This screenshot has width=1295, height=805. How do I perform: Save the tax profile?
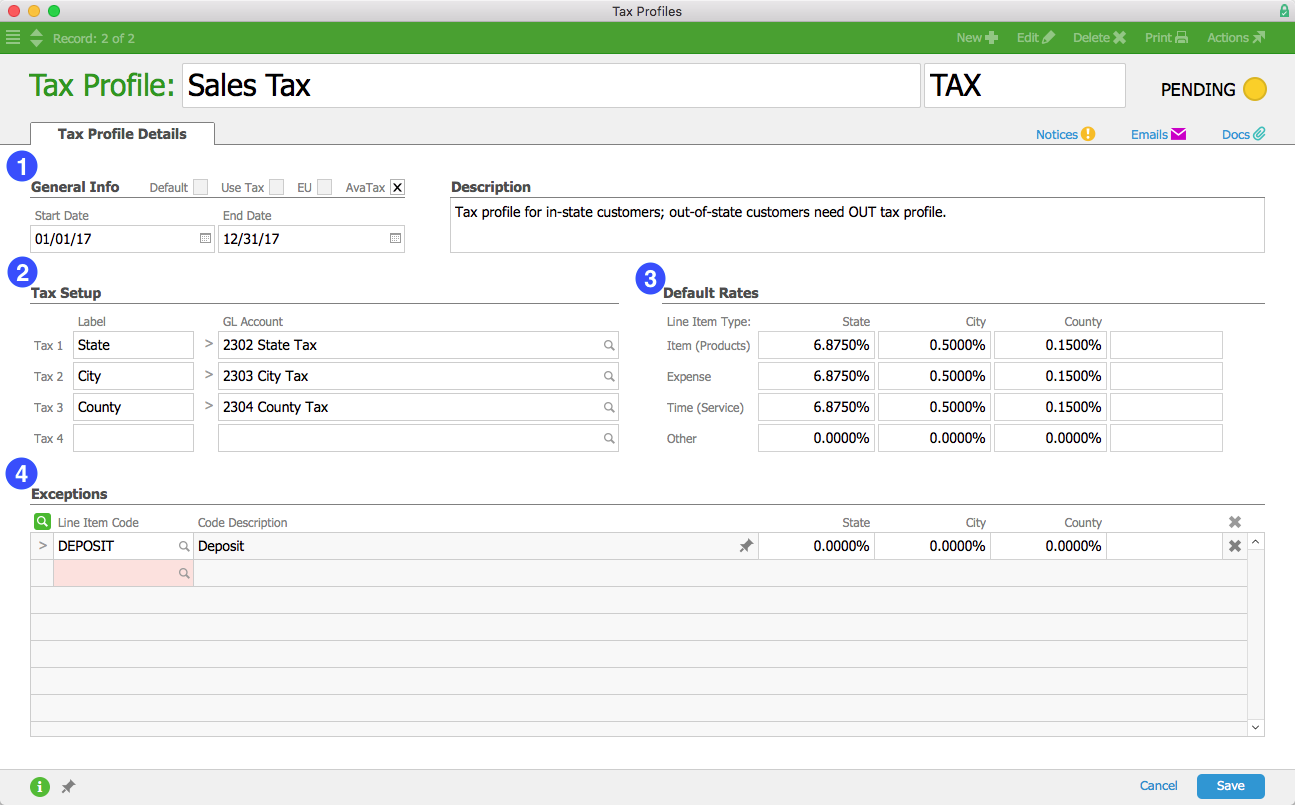[x=1231, y=786]
